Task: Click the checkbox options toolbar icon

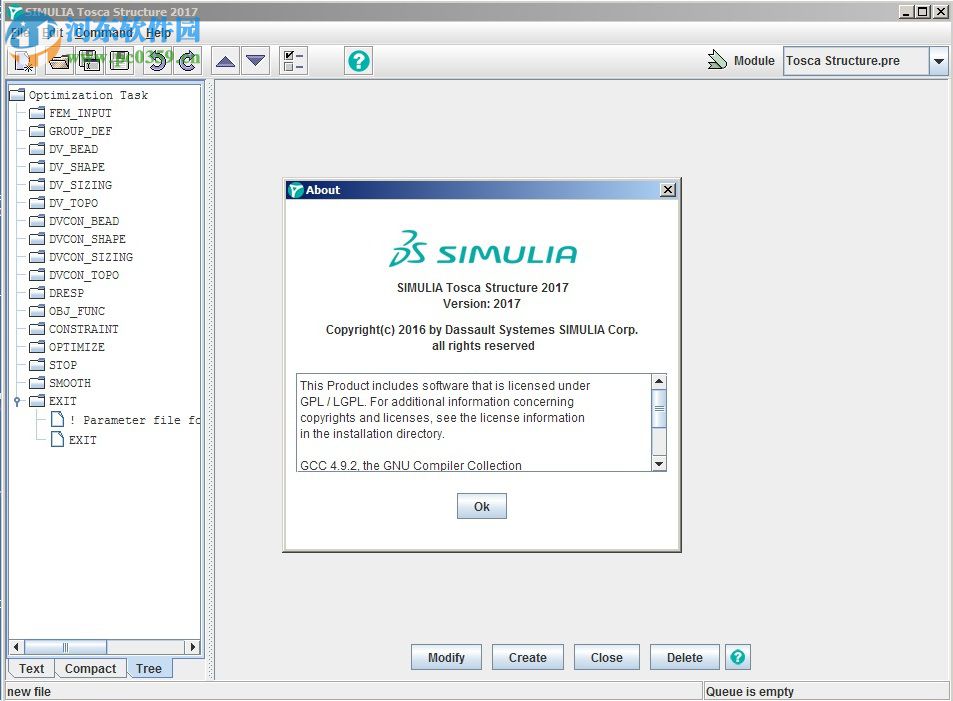Action: coord(292,61)
